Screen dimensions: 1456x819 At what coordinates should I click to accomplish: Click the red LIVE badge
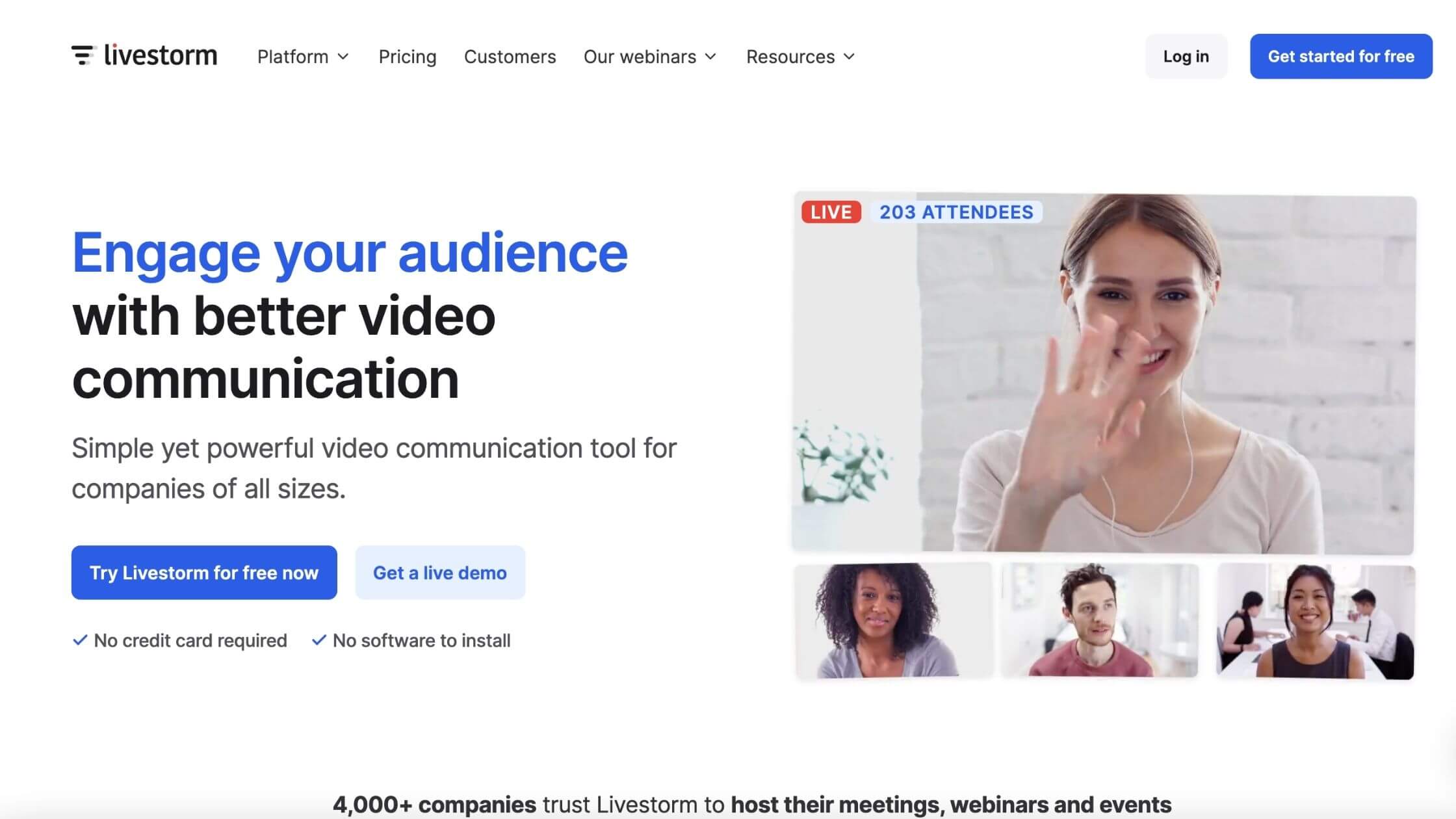click(x=831, y=212)
